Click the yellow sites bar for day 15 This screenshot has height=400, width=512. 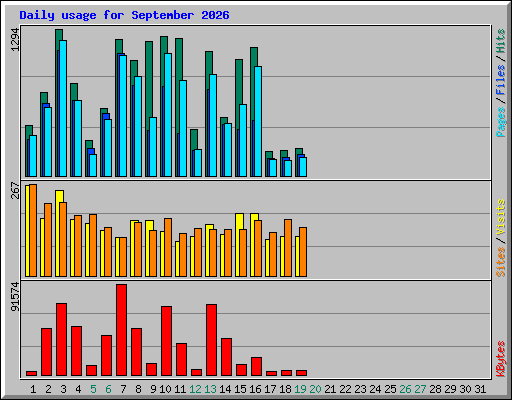click(239, 222)
